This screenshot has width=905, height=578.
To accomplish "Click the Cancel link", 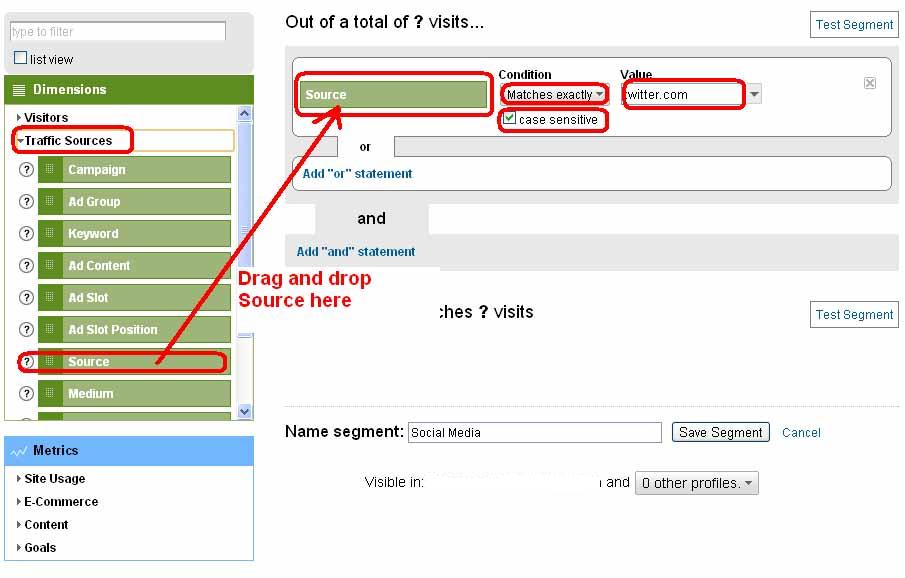I will (801, 432).
